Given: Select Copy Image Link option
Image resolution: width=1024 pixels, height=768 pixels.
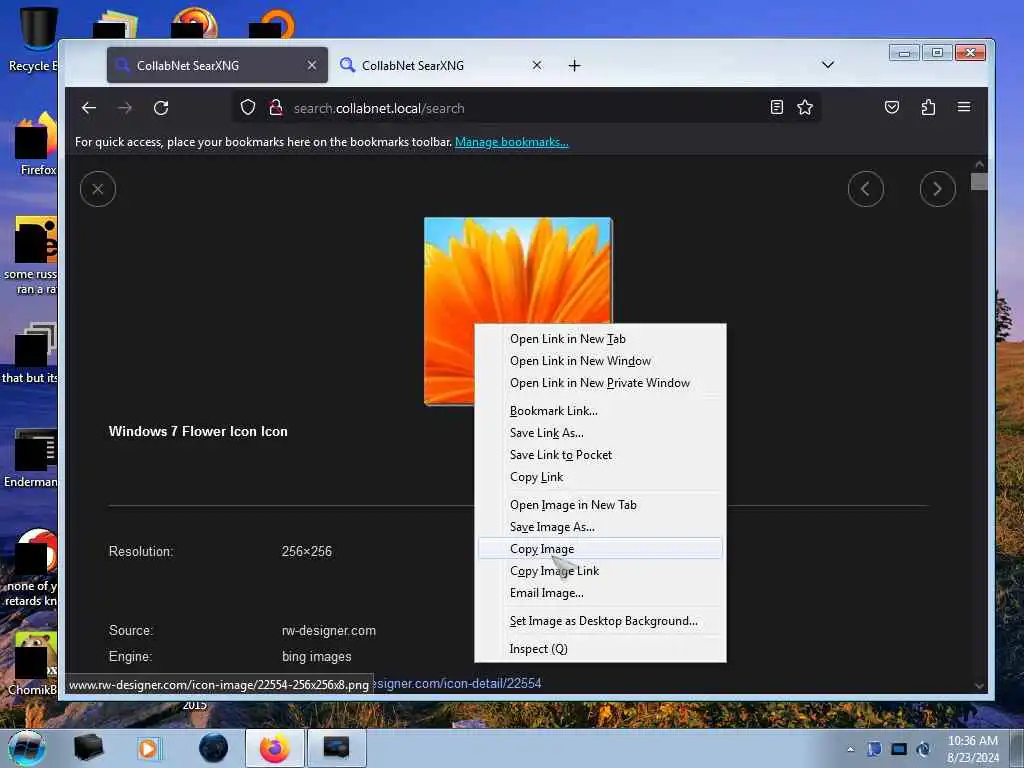Looking at the screenshot, I should [600, 571].
